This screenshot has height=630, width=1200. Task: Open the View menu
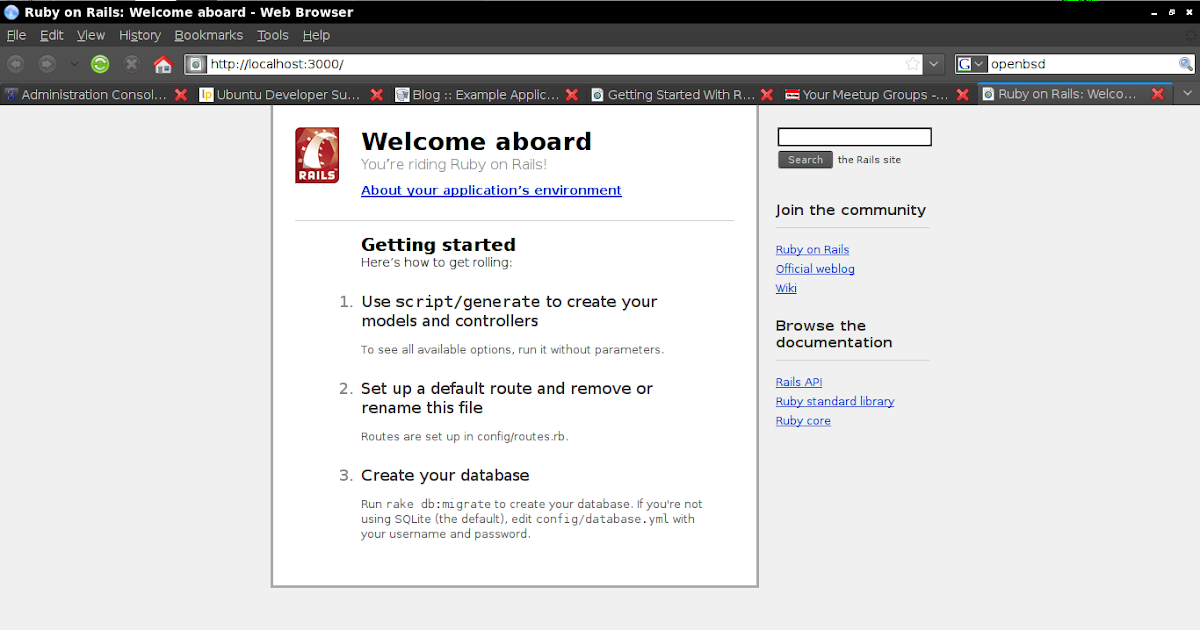[91, 35]
